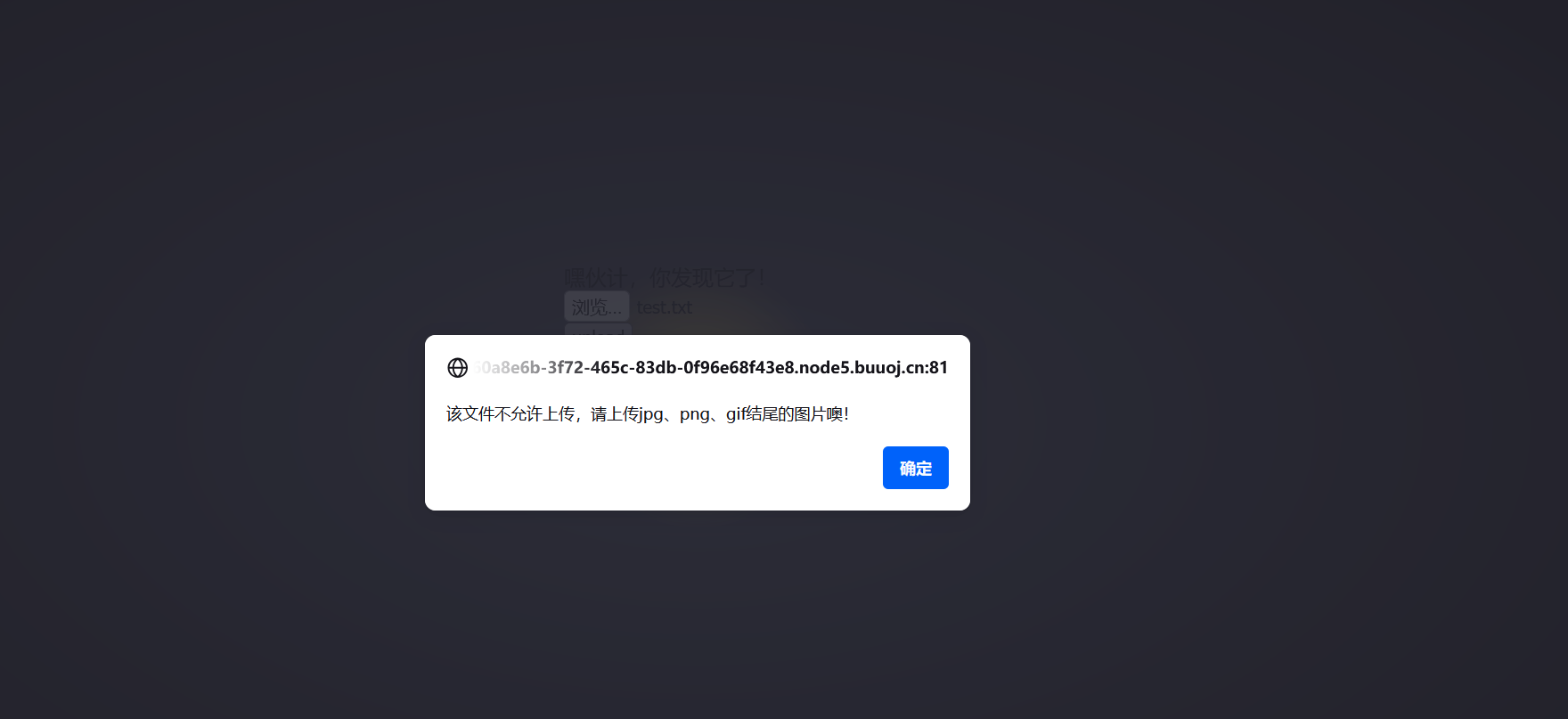The width and height of the screenshot is (1568, 719).
Task: Click the 请上传 phrase in the alert message
Action: point(615,414)
